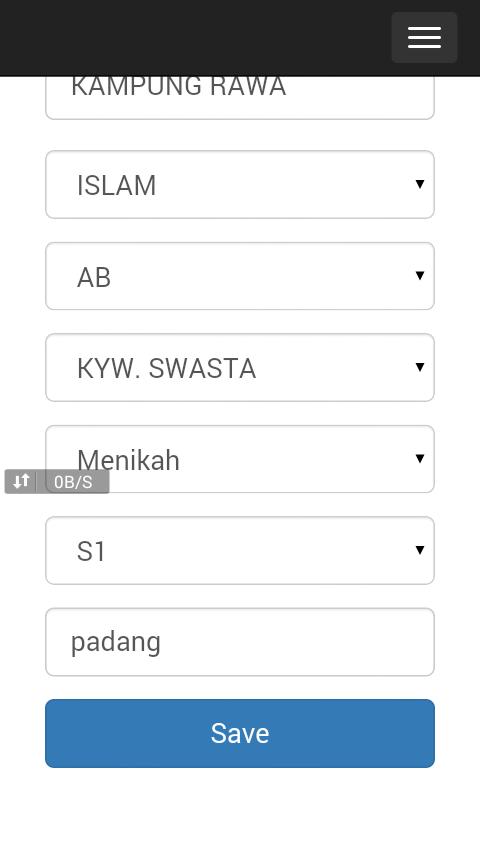Click the Save button
The image size is (480, 854).
click(240, 734)
